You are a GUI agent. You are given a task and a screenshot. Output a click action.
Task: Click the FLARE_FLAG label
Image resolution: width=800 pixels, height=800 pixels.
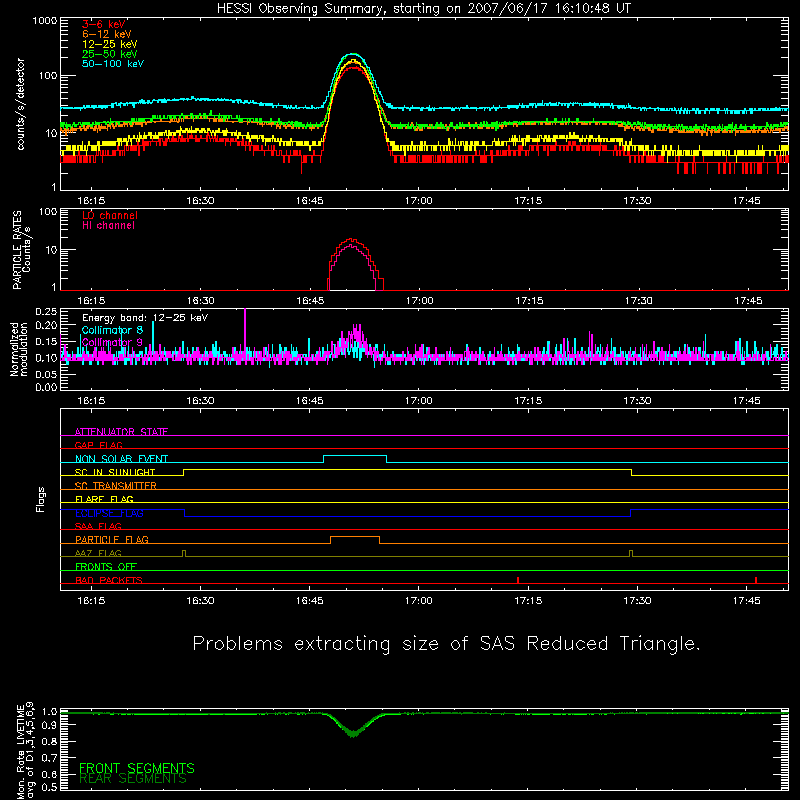(104, 499)
